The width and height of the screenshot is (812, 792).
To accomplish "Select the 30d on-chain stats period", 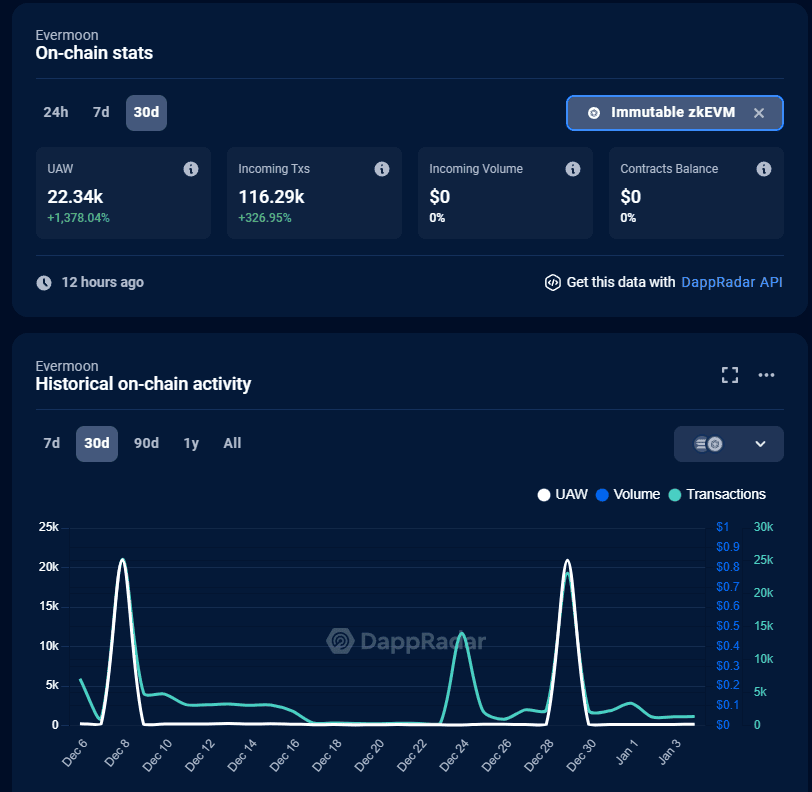I will click(x=147, y=112).
